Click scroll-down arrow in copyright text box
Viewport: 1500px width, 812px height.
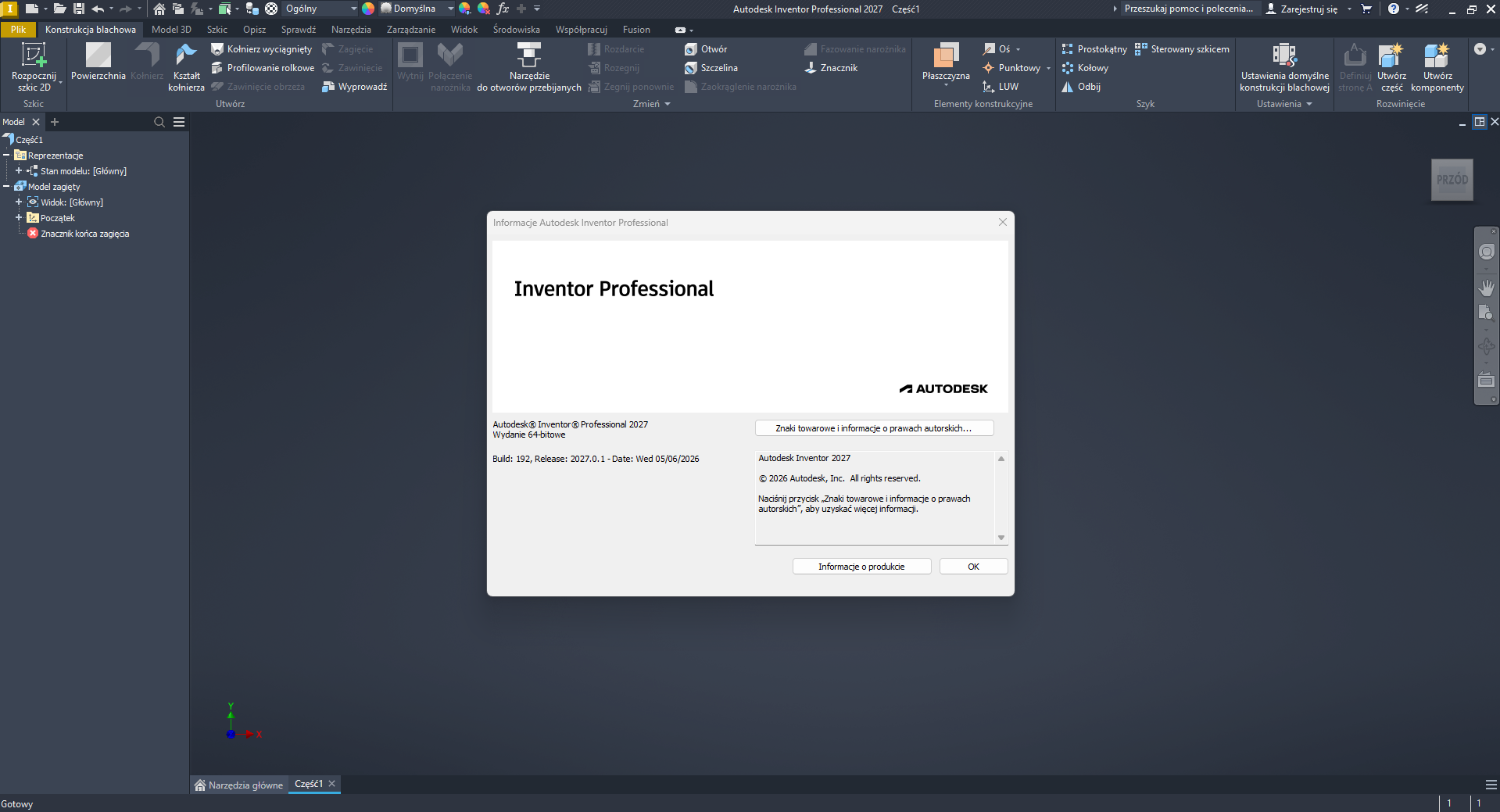click(x=1001, y=537)
